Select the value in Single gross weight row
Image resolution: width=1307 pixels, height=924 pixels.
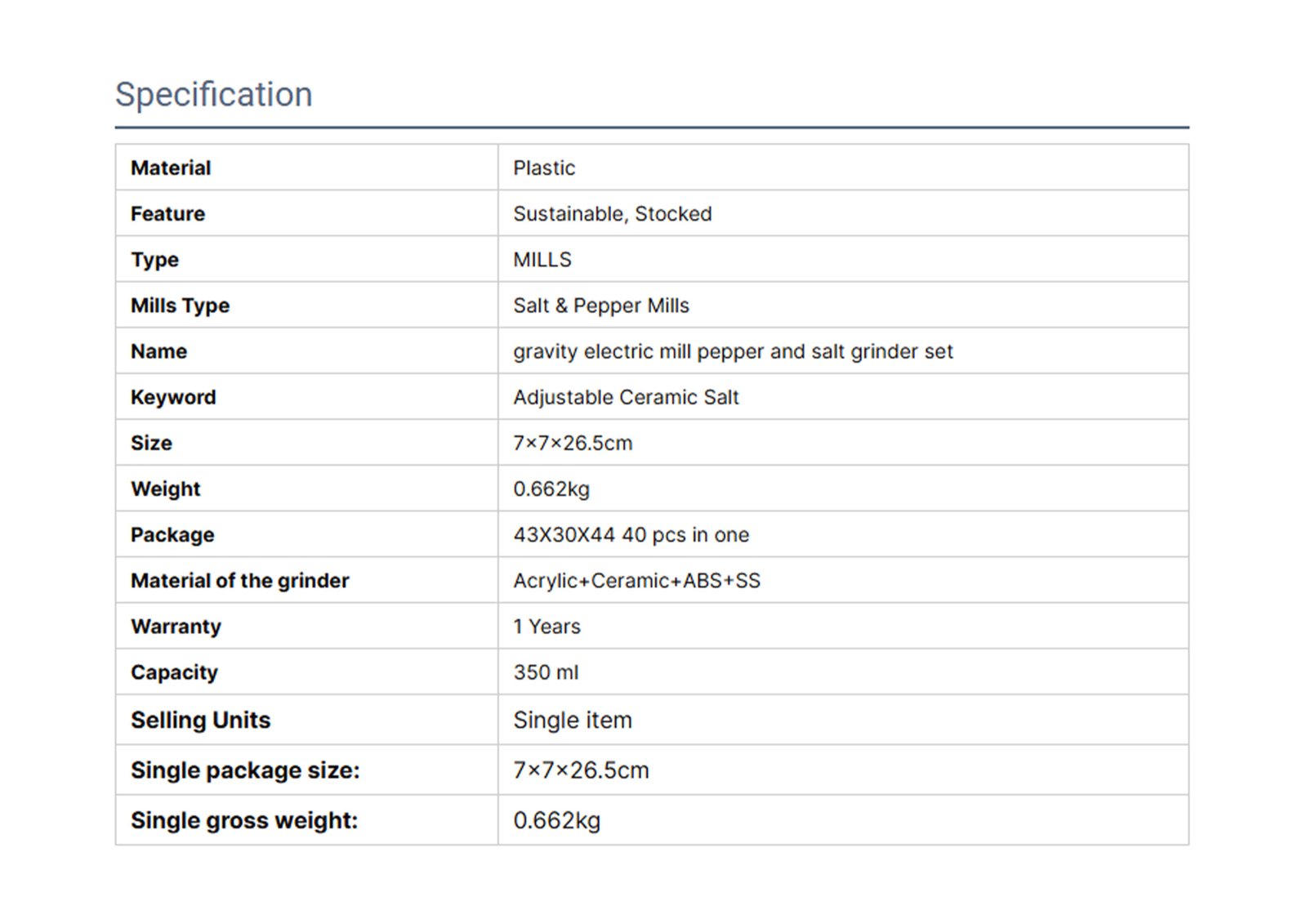pos(556,820)
